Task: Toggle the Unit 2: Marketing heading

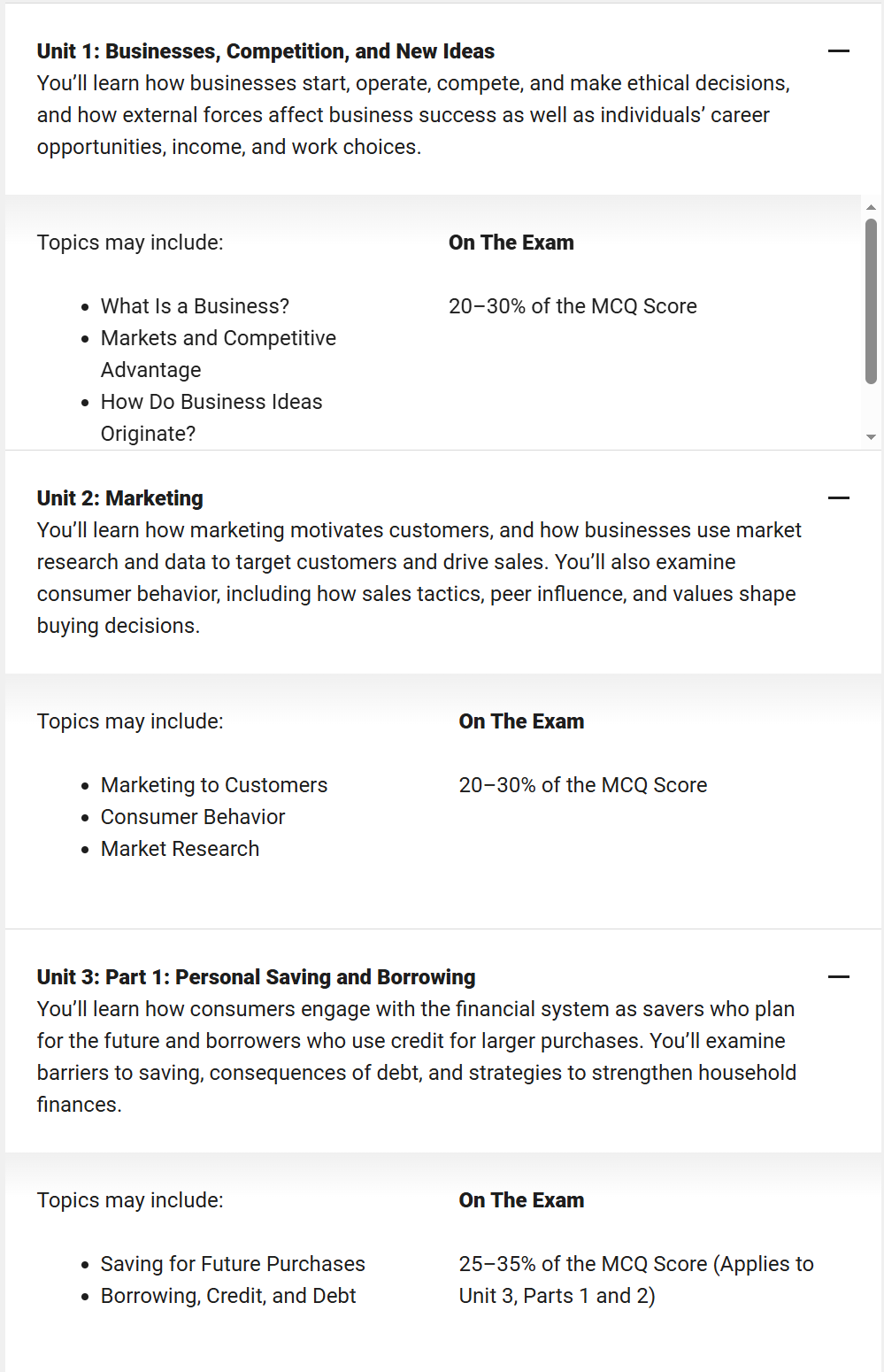Action: (120, 498)
